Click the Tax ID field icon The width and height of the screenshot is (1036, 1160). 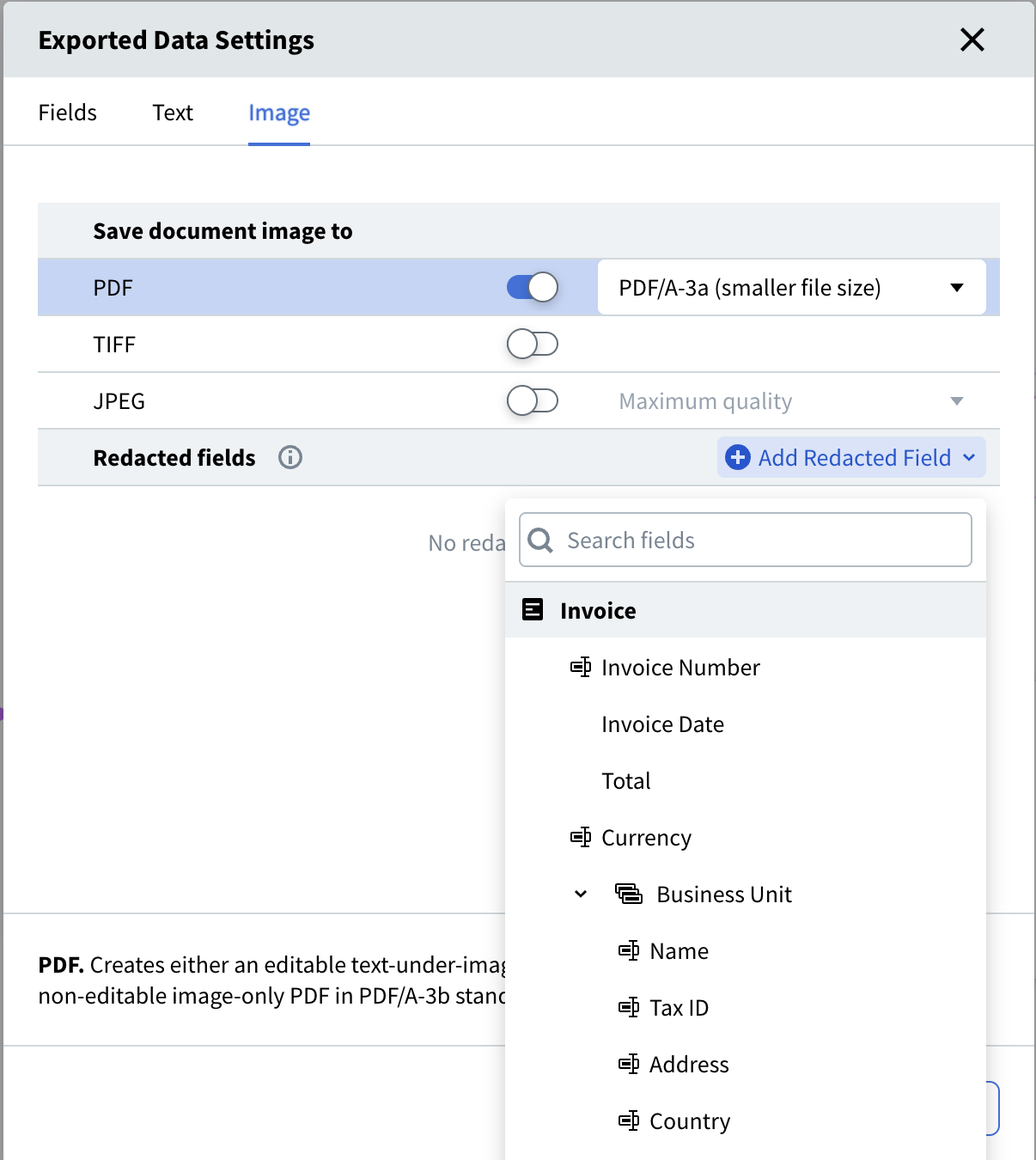pos(629,1007)
